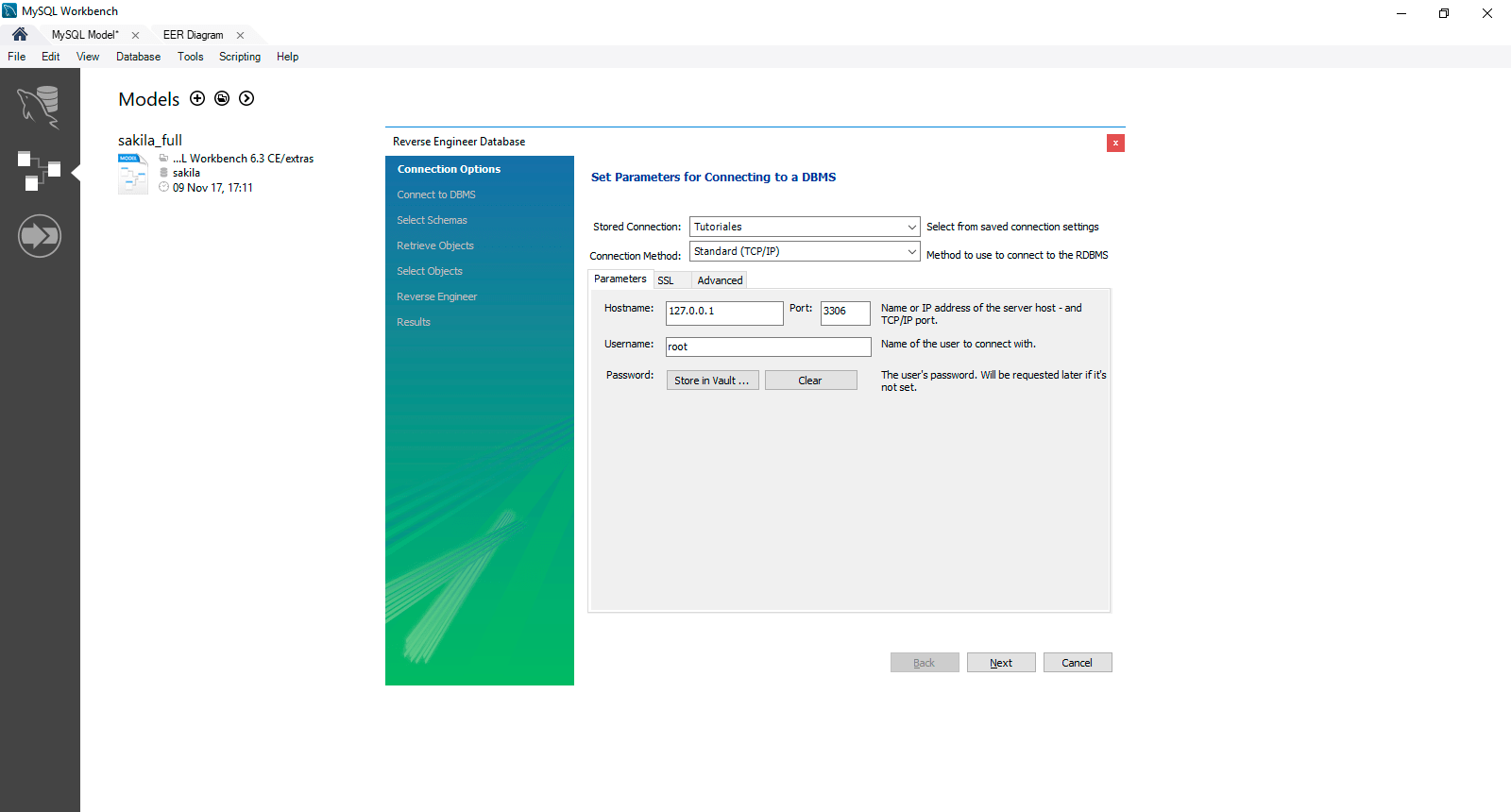
Task: Open the Edit menu
Action: point(51,57)
